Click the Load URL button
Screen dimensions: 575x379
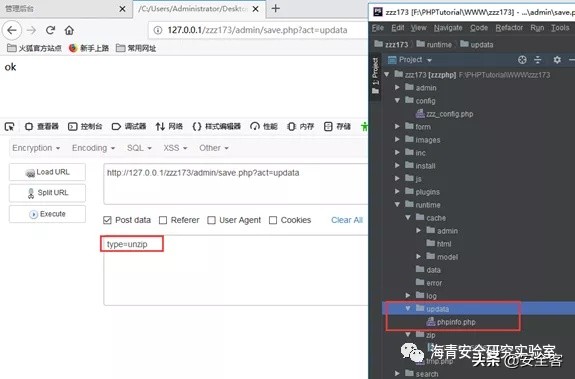[47, 172]
